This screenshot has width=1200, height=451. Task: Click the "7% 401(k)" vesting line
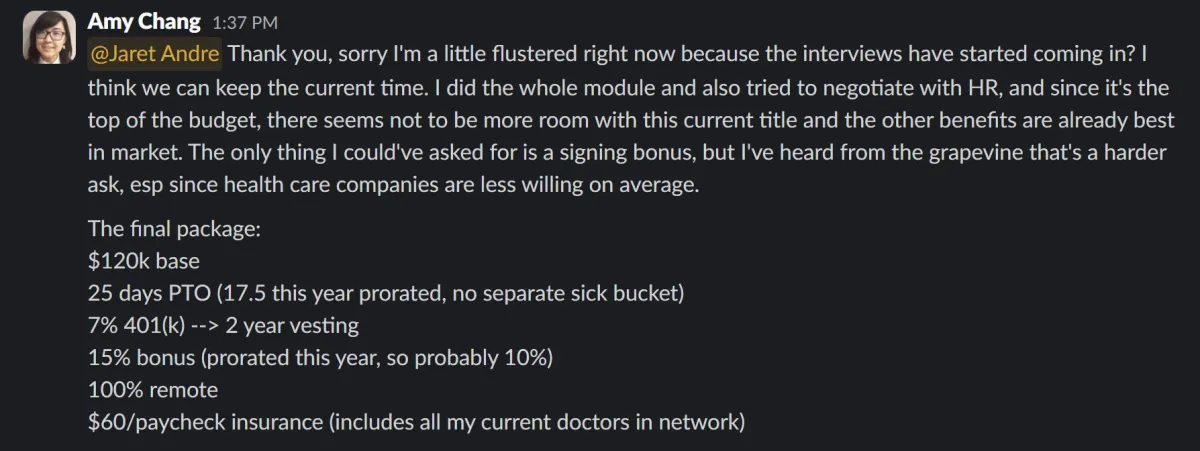pos(223,325)
